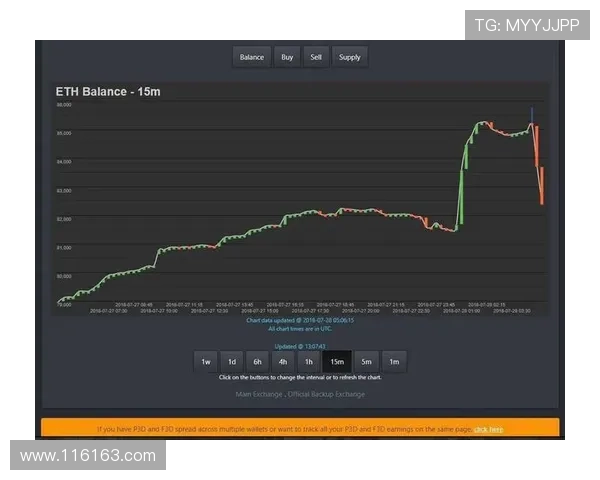
Task: Select the 4h chart interval
Action: [x=284, y=362]
